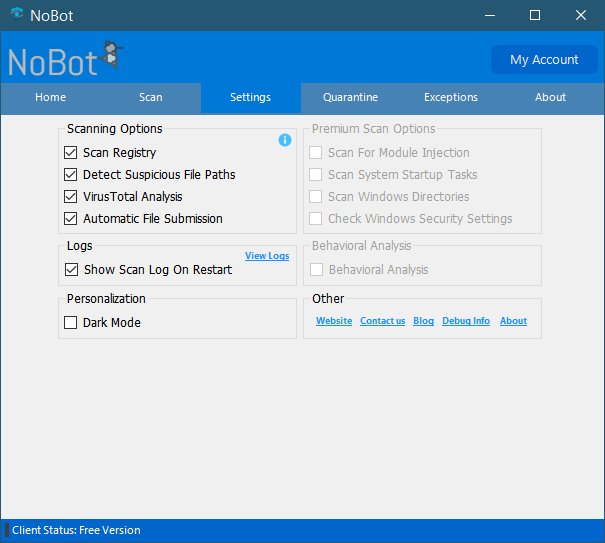Open the Exceptions tab
This screenshot has height=543, width=605.
tap(451, 97)
